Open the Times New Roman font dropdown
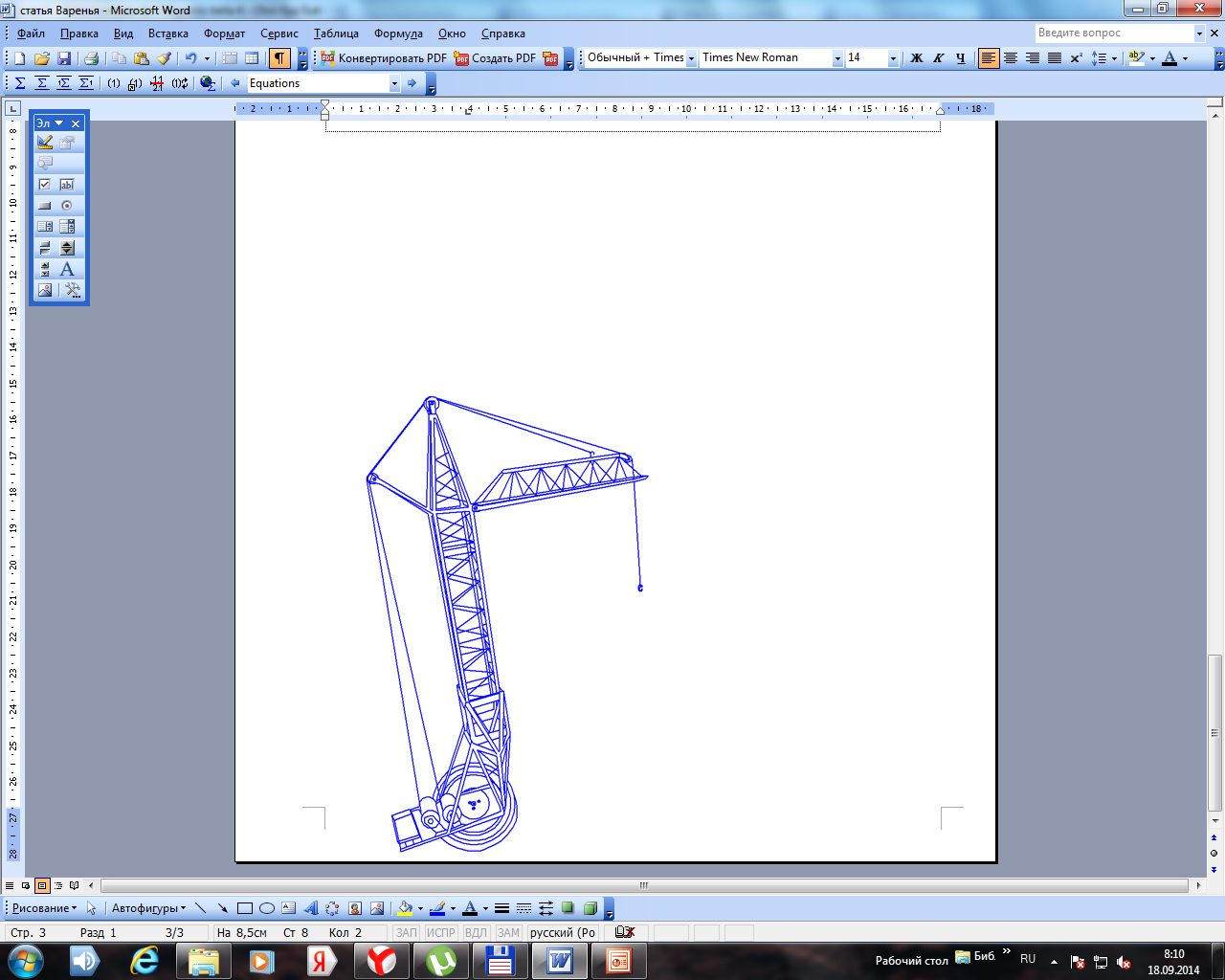The height and width of the screenshot is (980, 1225). [x=837, y=58]
